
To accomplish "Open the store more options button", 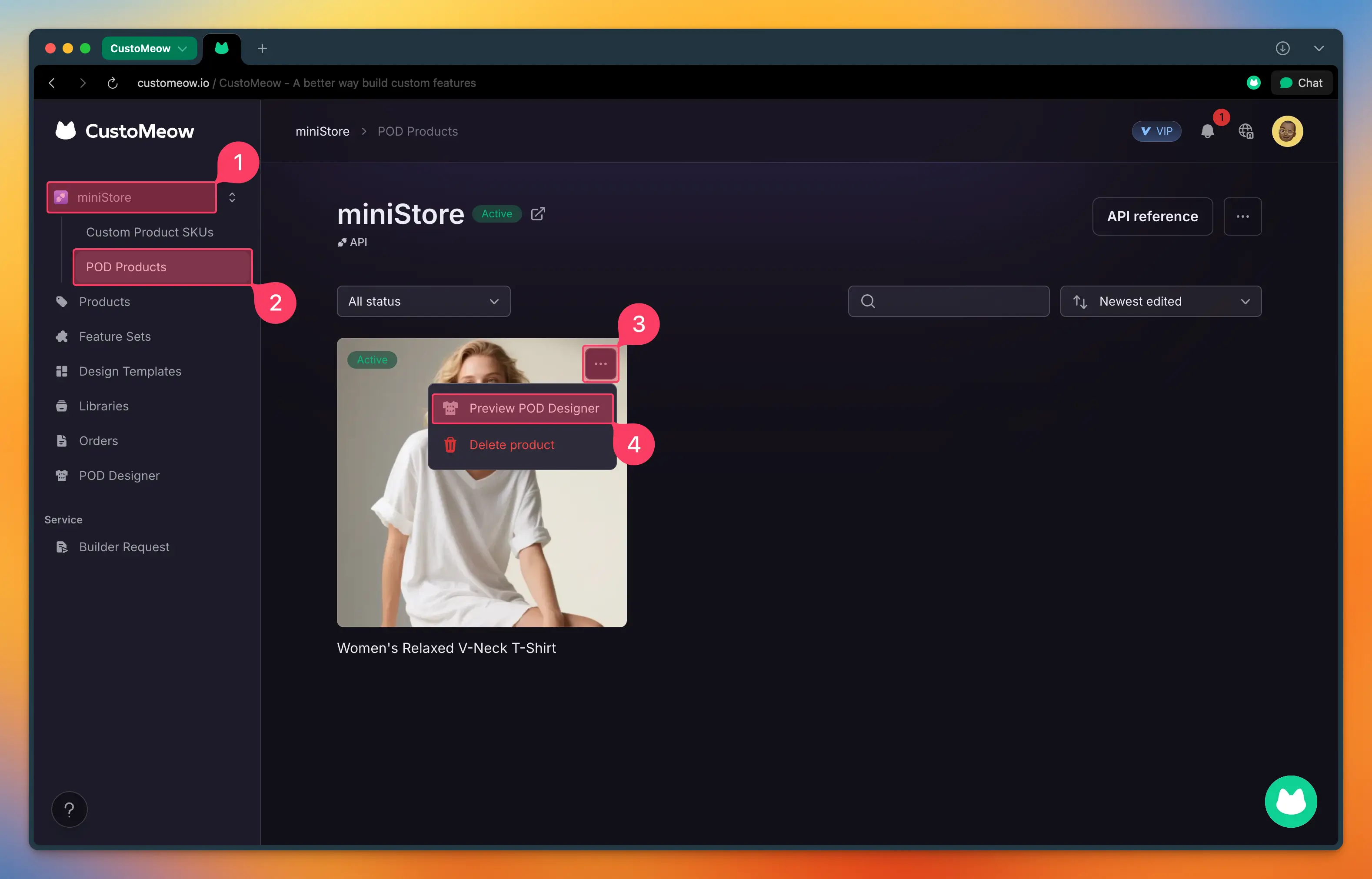I will [1242, 216].
